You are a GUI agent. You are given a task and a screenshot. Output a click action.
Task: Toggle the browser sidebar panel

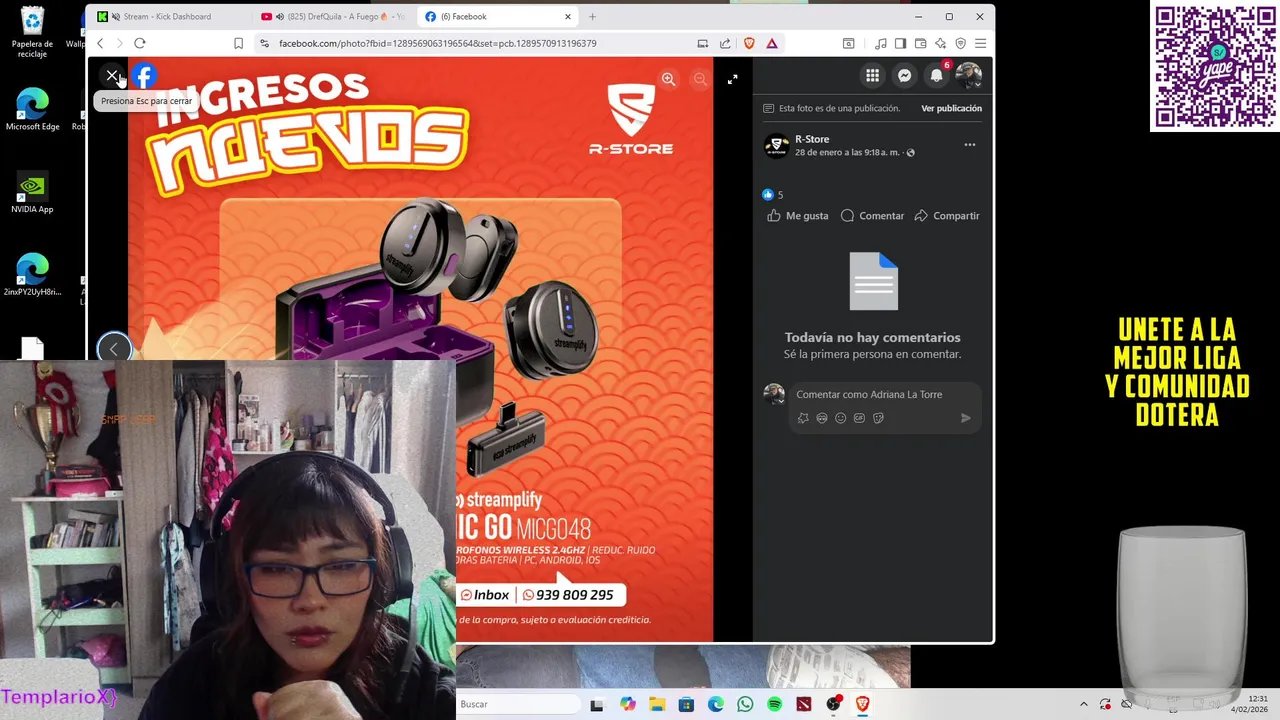coord(900,43)
